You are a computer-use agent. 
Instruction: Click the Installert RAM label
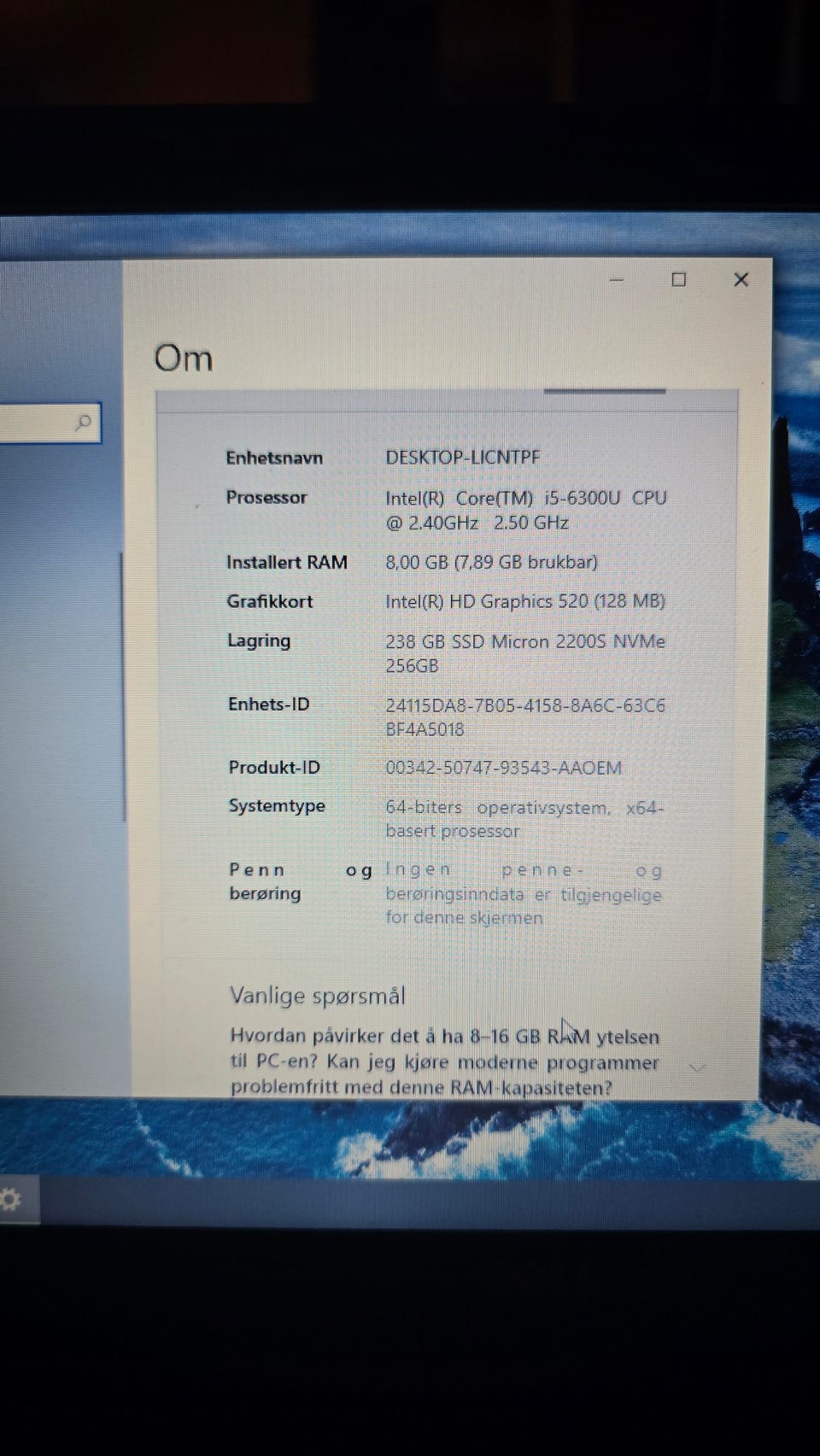(x=286, y=562)
